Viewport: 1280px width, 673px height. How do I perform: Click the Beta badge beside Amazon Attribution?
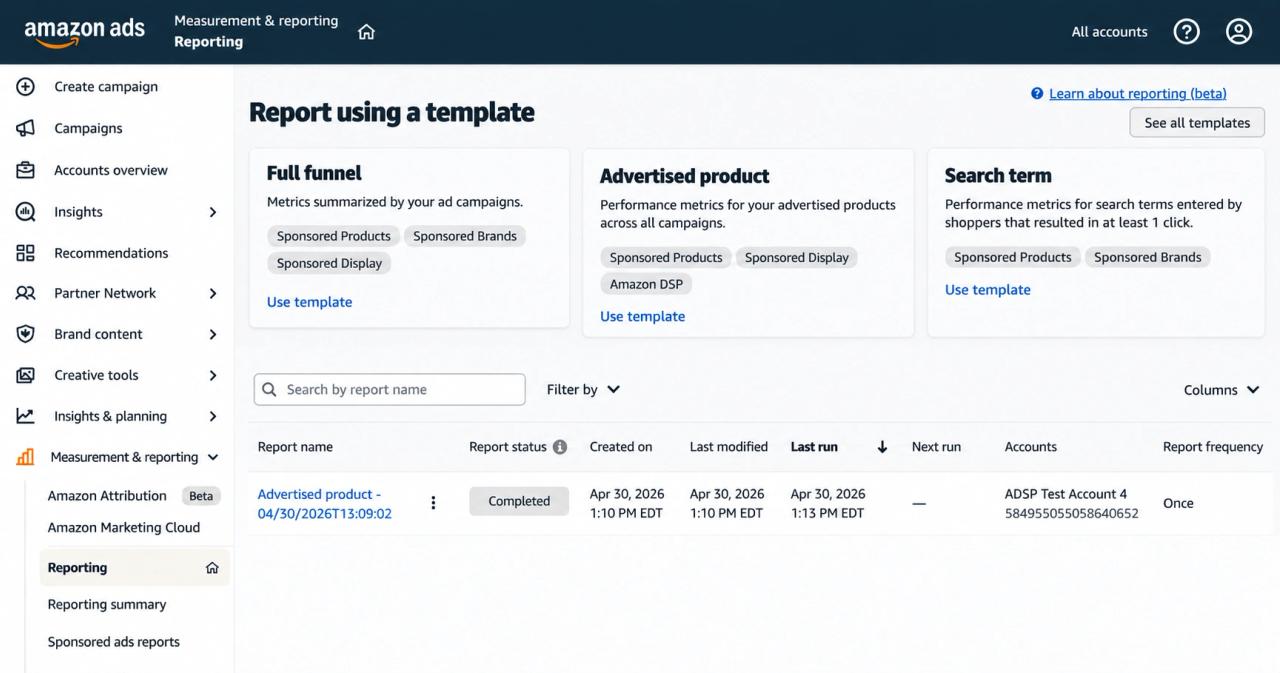click(202, 496)
